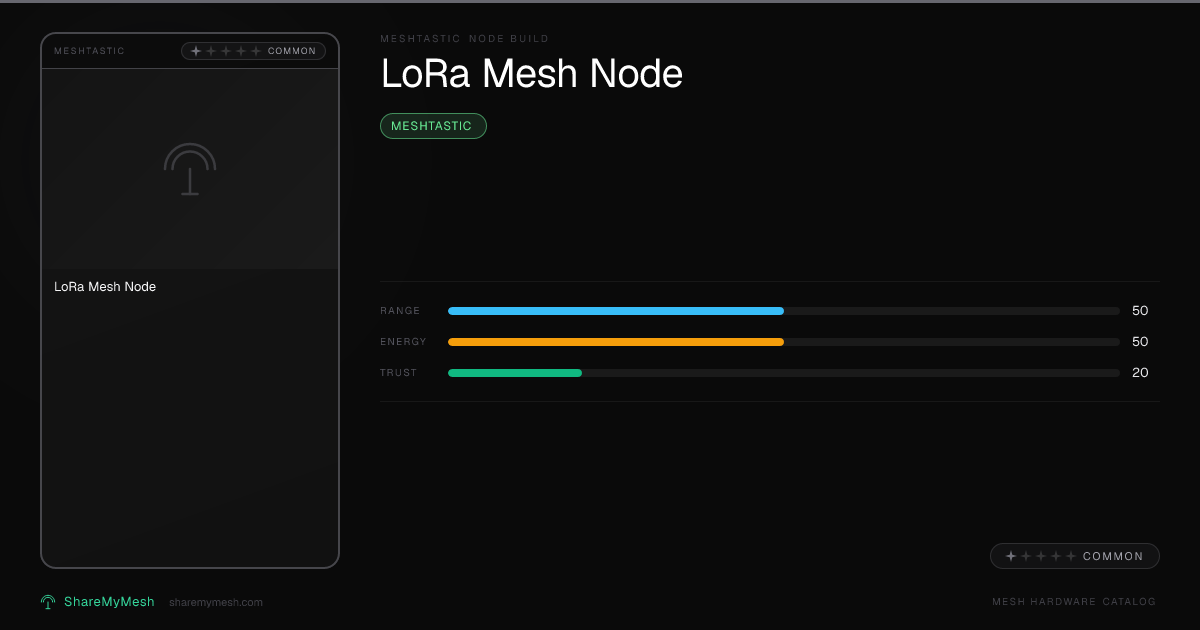Click the ENERGY stat label
Image resolution: width=1200 pixels, height=630 pixels.
(403, 342)
